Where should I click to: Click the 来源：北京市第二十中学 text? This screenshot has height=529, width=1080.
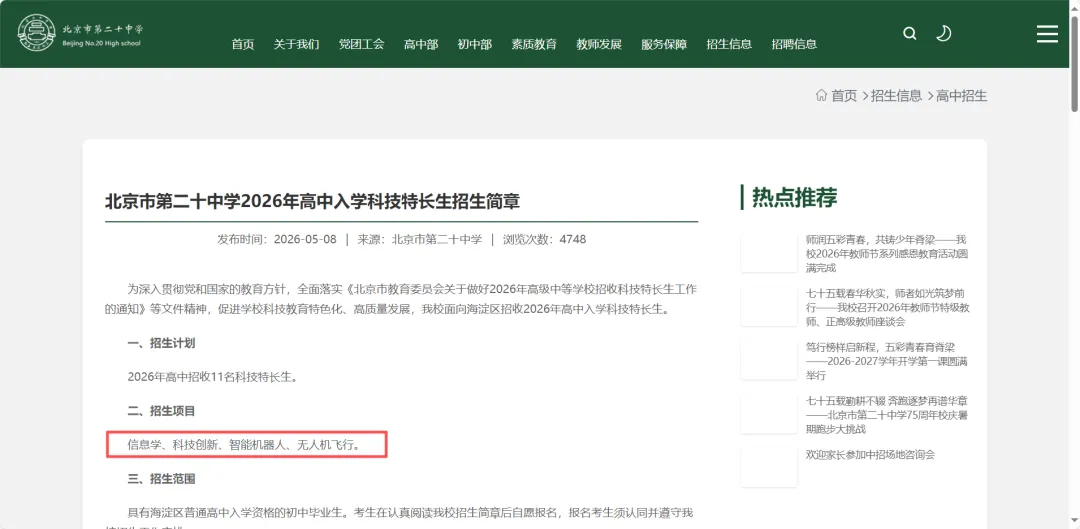(x=419, y=240)
